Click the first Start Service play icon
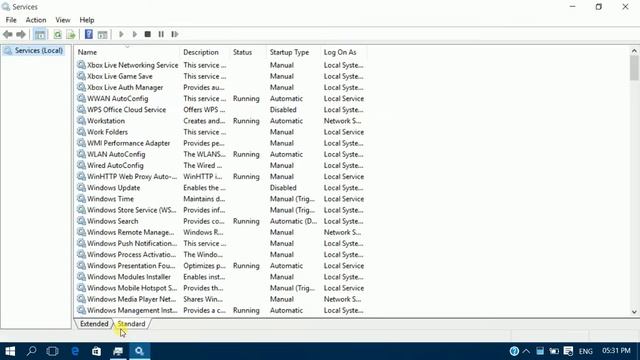 (x=121, y=34)
